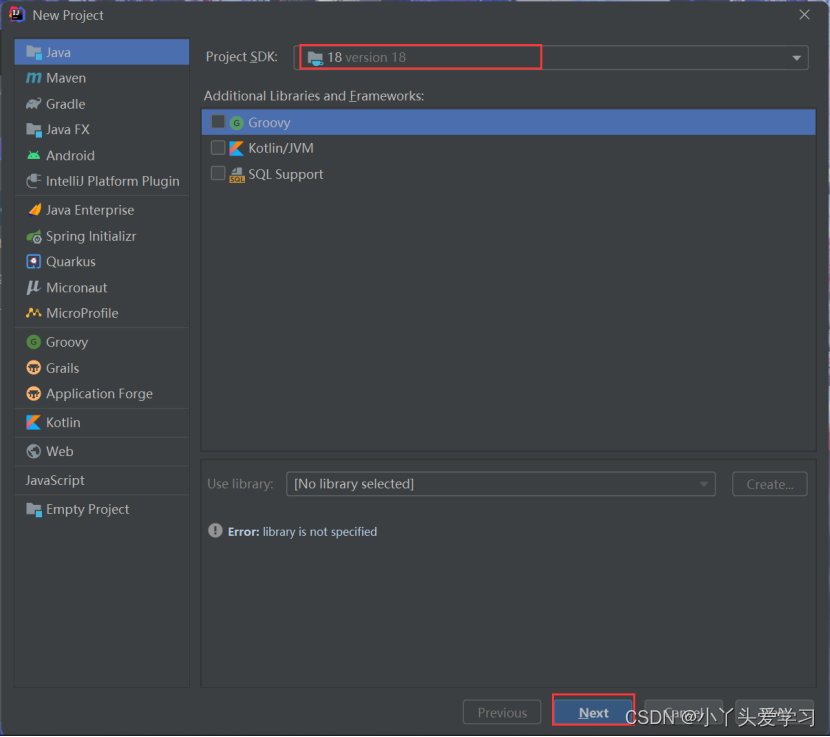Viewport: 830px width, 737px height.
Task: Click the 'Project SDK:' label
Action: (241, 57)
